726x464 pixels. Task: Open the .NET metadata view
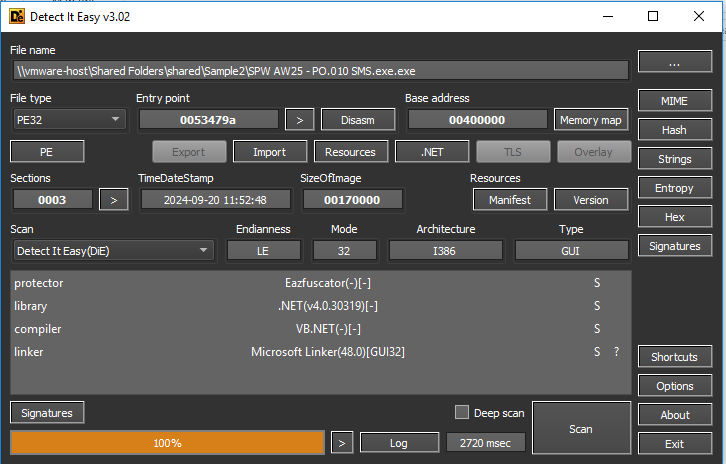click(432, 152)
